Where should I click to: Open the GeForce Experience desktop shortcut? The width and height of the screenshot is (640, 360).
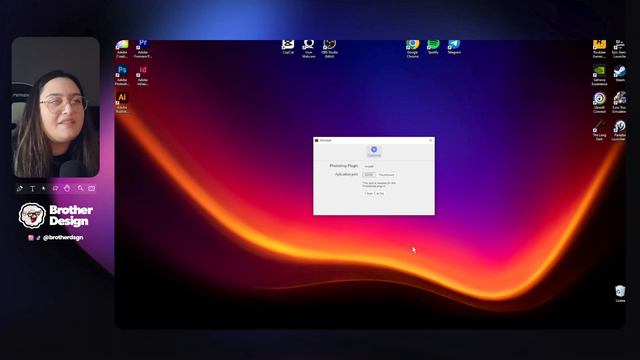point(599,75)
